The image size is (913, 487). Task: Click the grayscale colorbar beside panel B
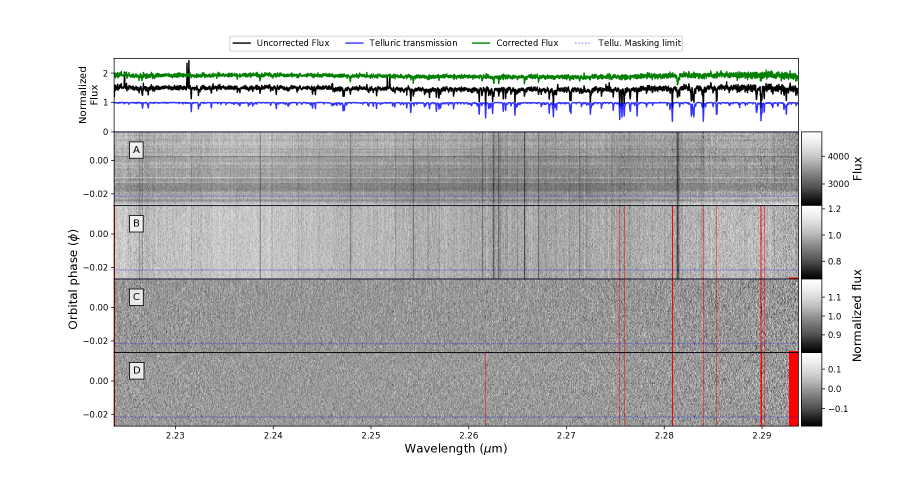pyautogui.click(x=811, y=241)
